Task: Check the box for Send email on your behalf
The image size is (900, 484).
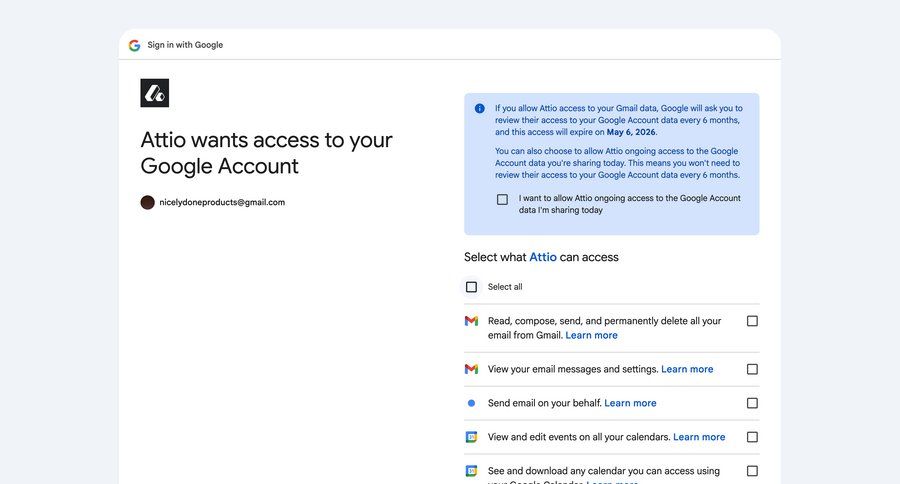Action: pyautogui.click(x=752, y=403)
